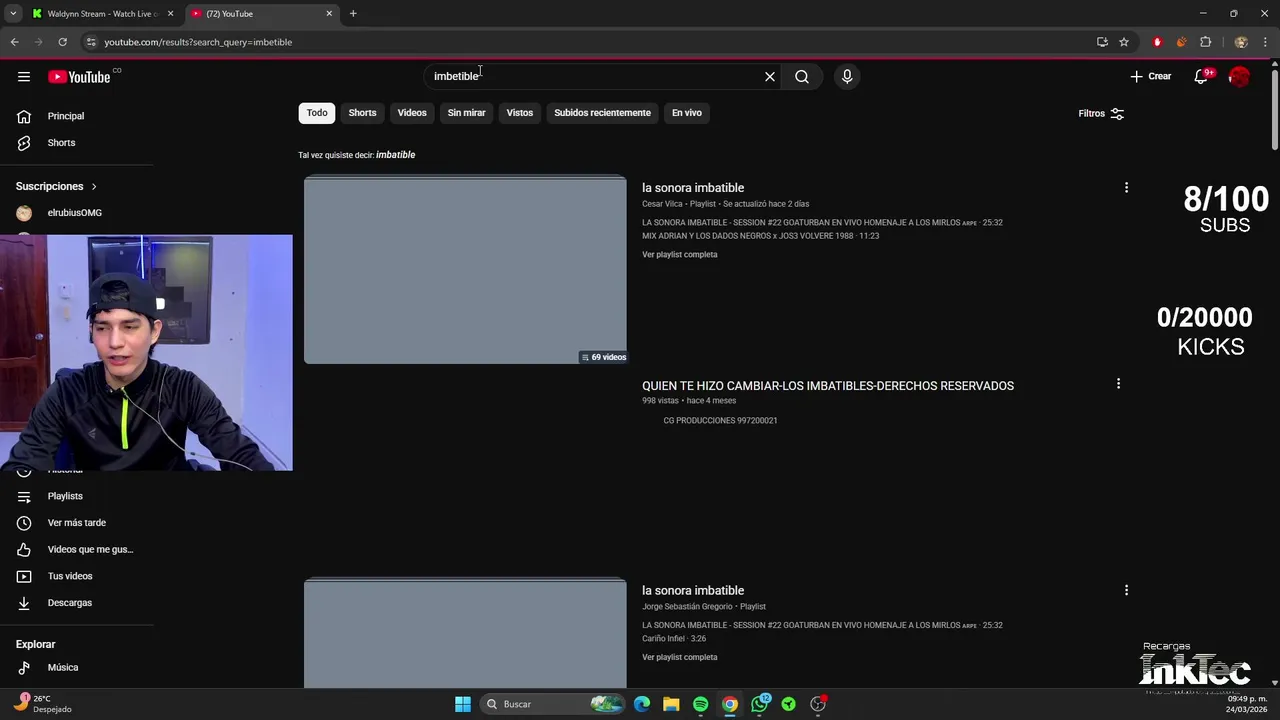This screenshot has width=1280, height=720.
Task: Open elrubiusOMG subscription channel
Action: 76,213
